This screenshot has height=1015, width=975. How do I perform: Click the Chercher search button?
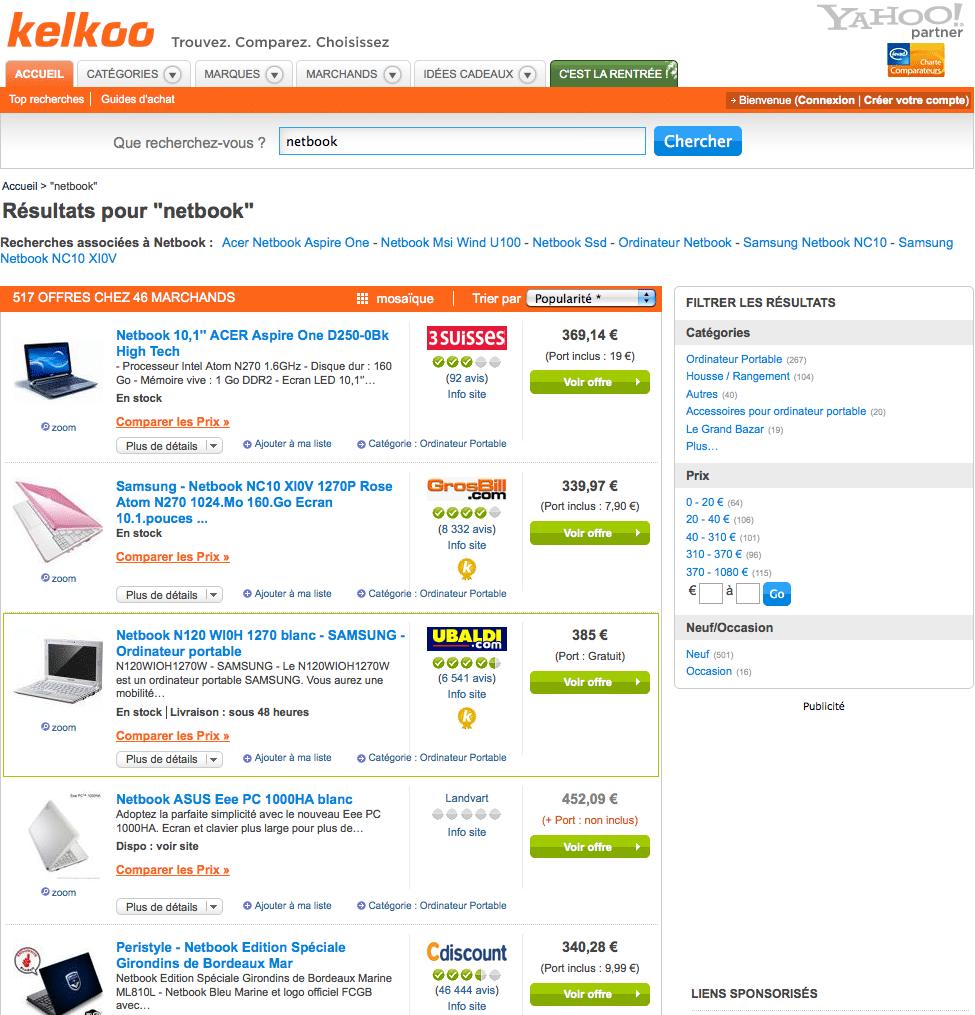tap(698, 141)
